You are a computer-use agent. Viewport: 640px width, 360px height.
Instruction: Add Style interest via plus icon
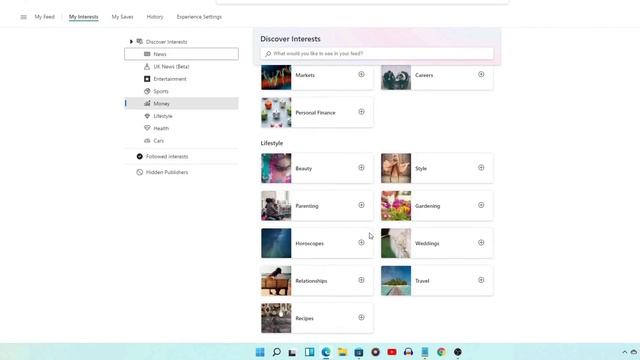pos(481,168)
